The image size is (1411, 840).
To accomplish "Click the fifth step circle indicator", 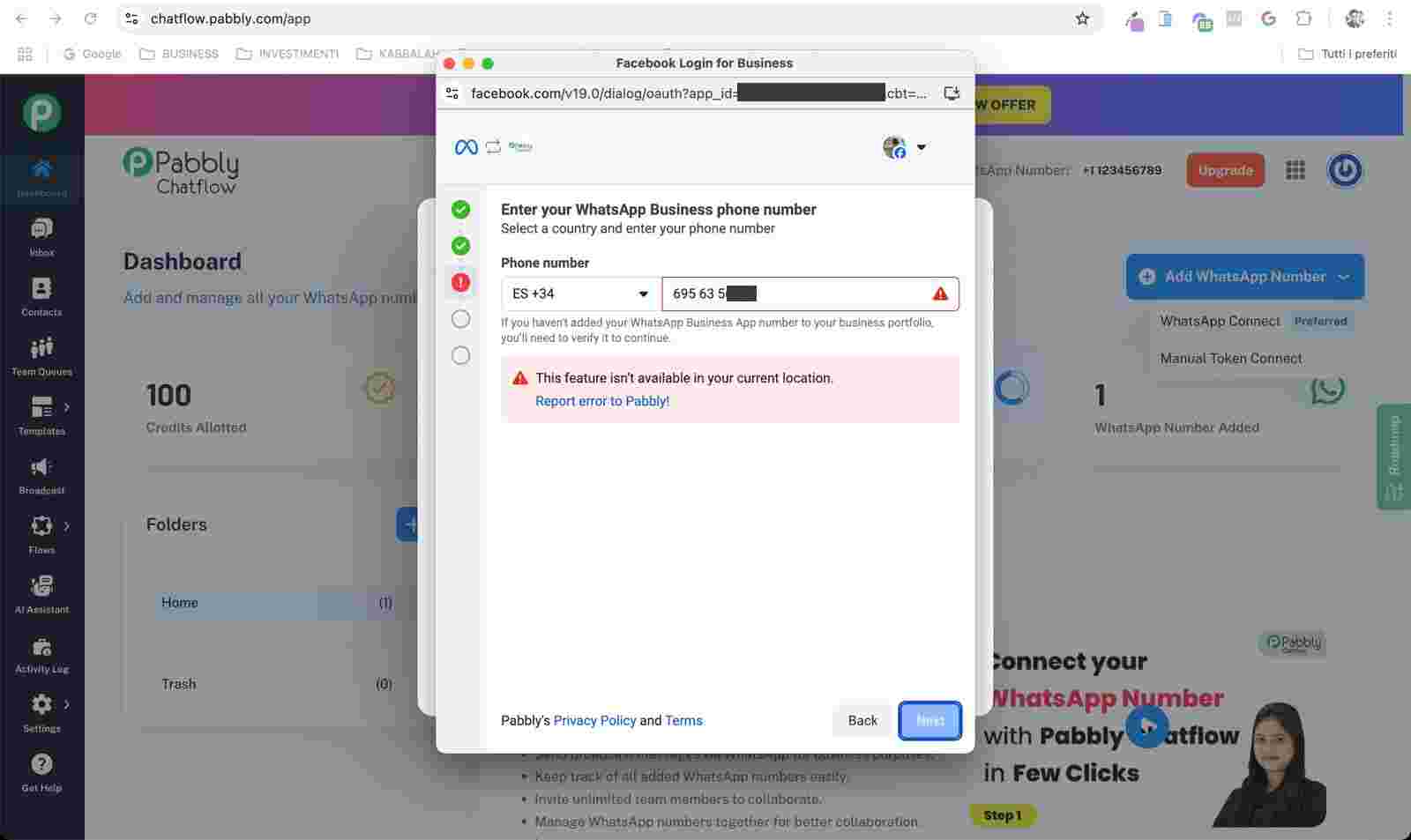I will 460,355.
